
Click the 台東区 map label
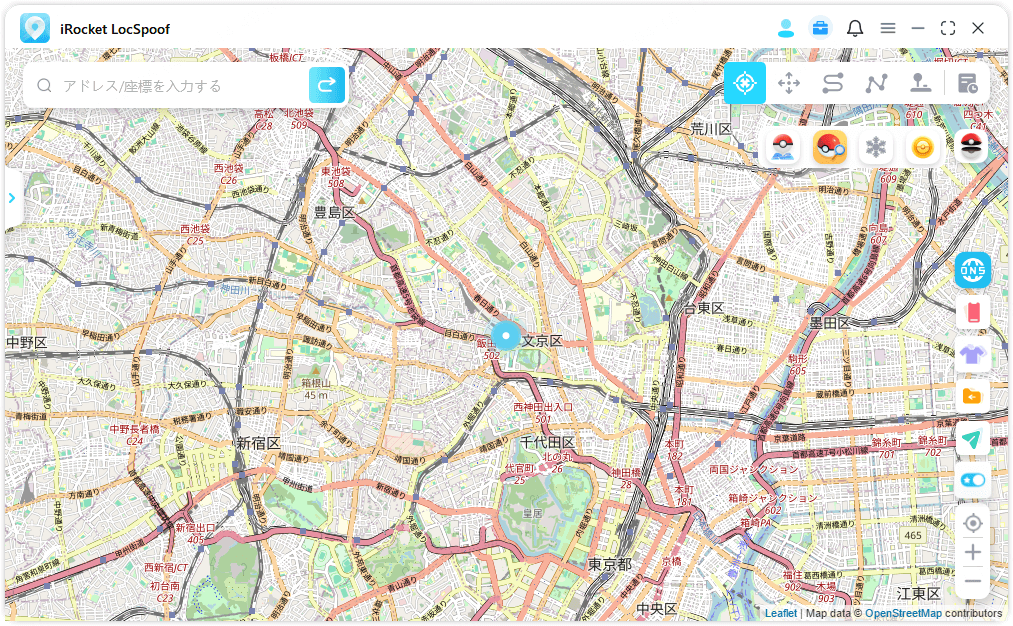(x=704, y=308)
